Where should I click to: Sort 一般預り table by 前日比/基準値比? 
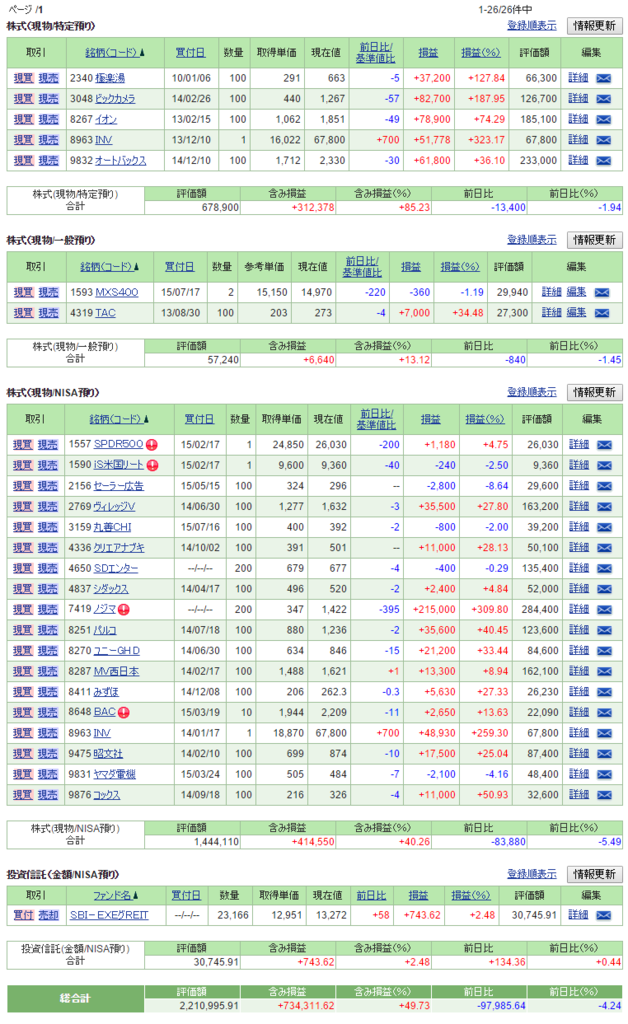pos(362,267)
